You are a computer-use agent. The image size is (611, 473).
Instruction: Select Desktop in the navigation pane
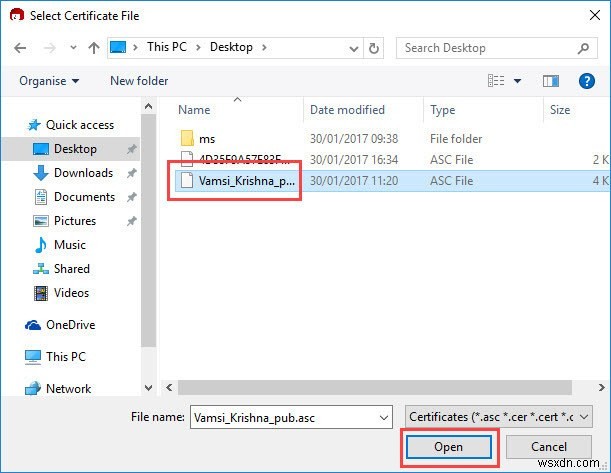point(75,149)
